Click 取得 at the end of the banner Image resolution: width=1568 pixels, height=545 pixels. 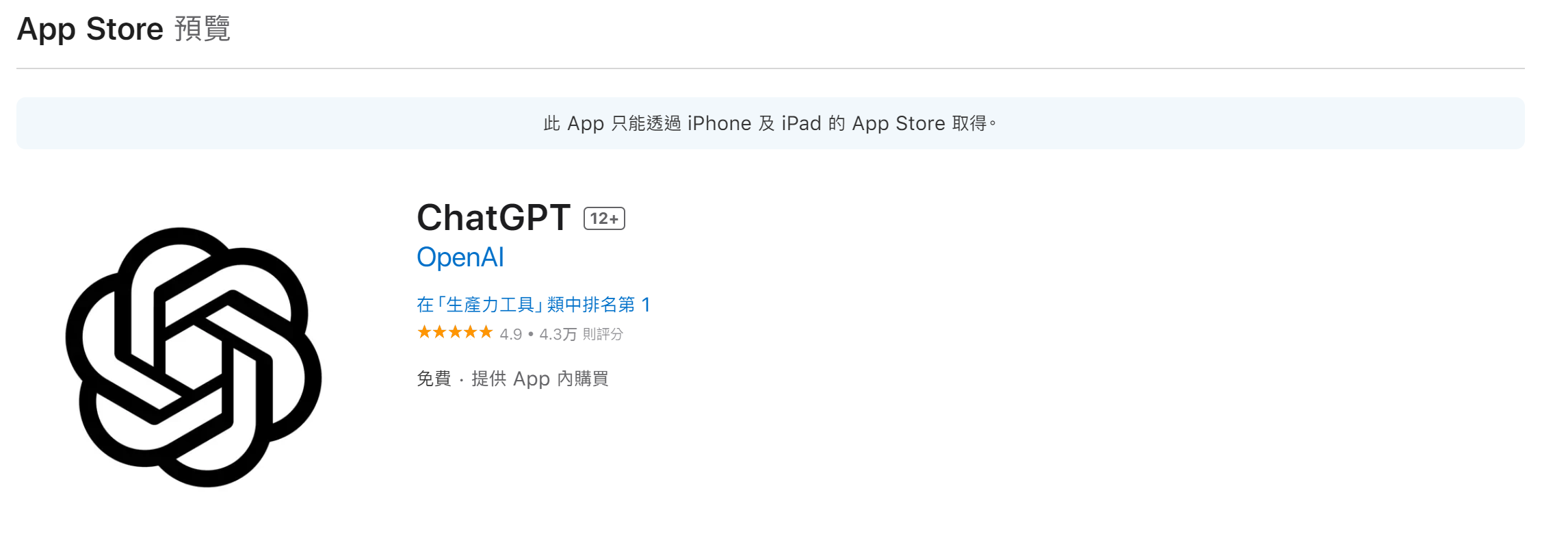coord(969,123)
